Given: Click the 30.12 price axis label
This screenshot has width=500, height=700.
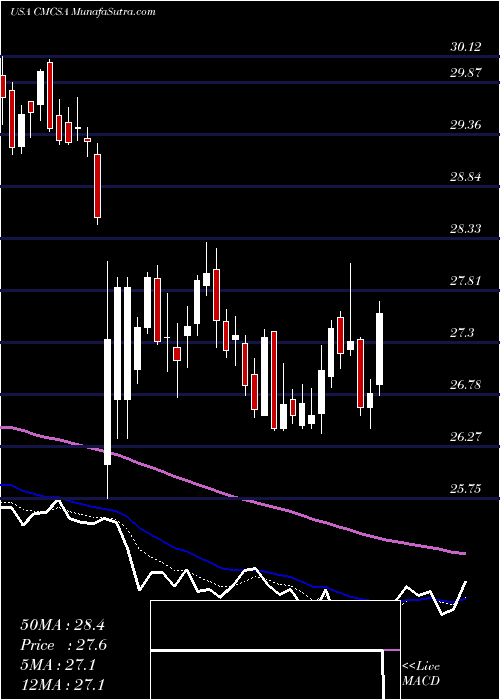Looking at the screenshot, I should pyautogui.click(x=466, y=46).
